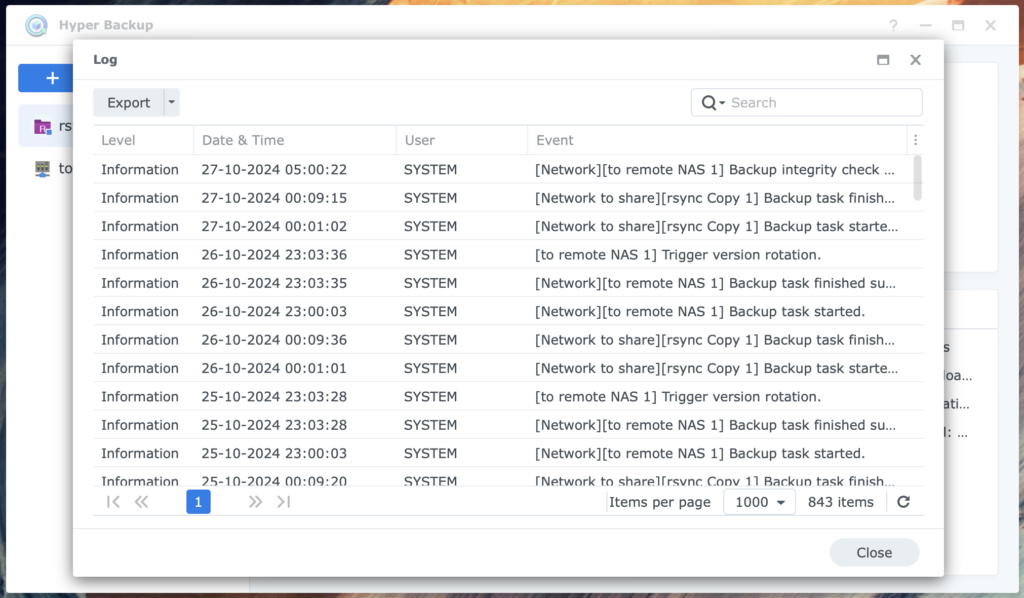Click the Hyper Backup application logo
The image size is (1024, 598).
(36, 25)
